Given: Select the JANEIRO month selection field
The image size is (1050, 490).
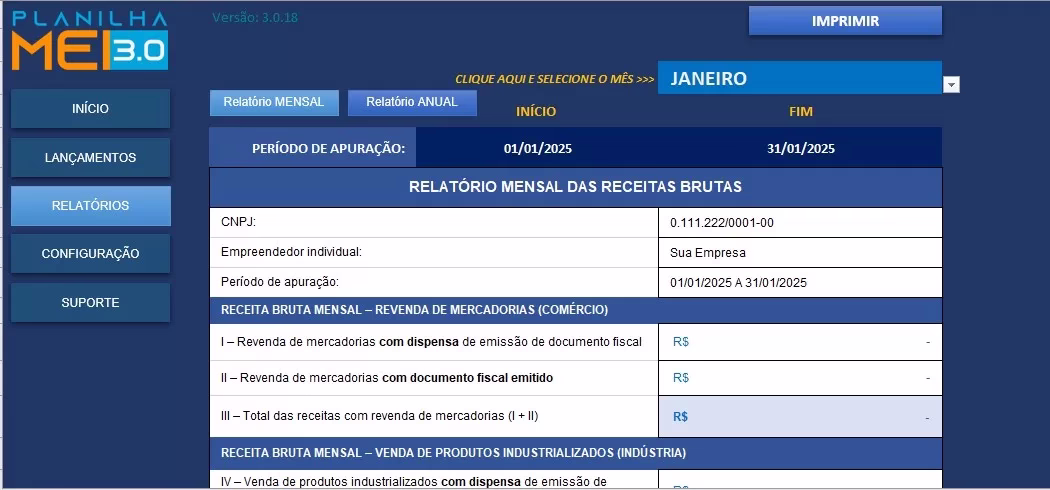Looking at the screenshot, I should [x=798, y=78].
